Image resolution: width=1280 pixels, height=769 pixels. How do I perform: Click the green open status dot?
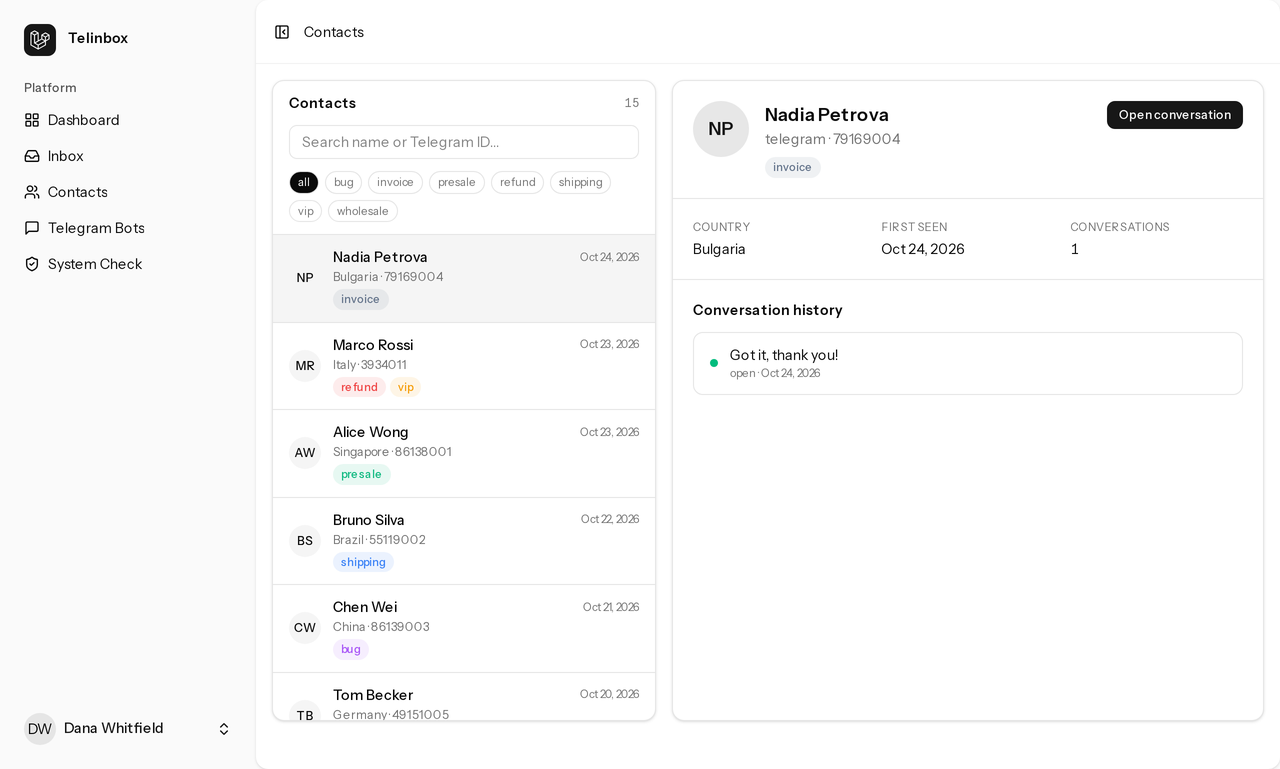pos(714,363)
